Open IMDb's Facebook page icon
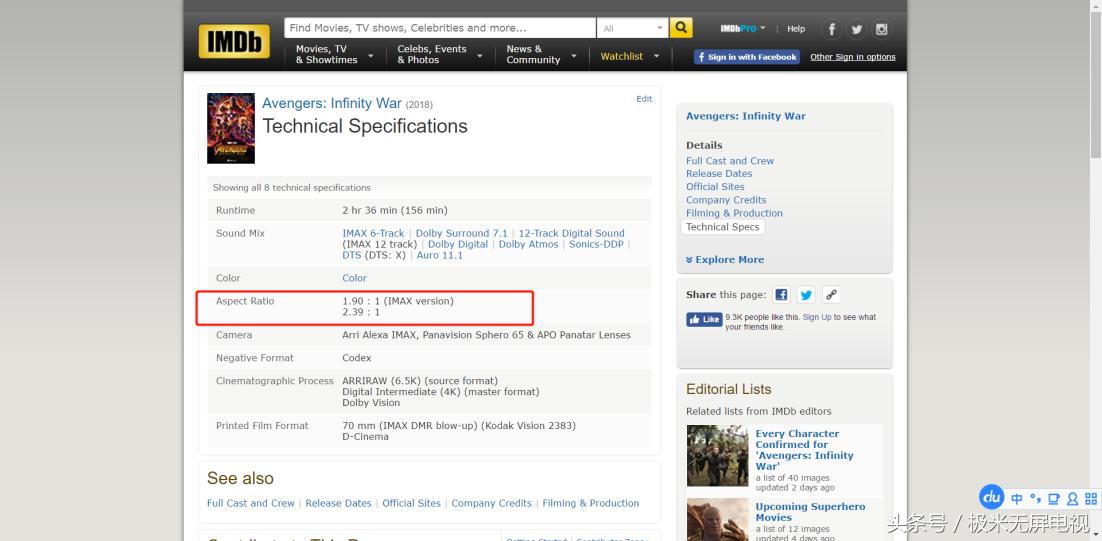The width and height of the screenshot is (1102, 541). point(831,29)
